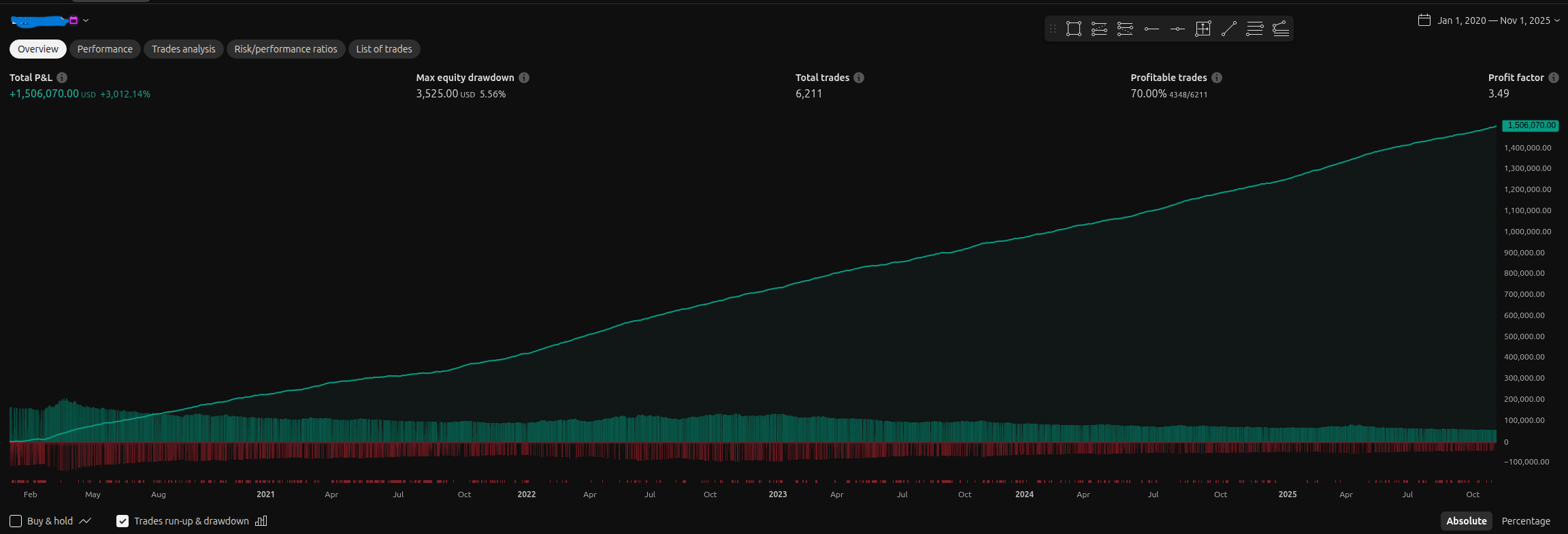This screenshot has height=534, width=1568.
Task: Select the Horizontal Line tool with center dot
Action: (x=1177, y=29)
